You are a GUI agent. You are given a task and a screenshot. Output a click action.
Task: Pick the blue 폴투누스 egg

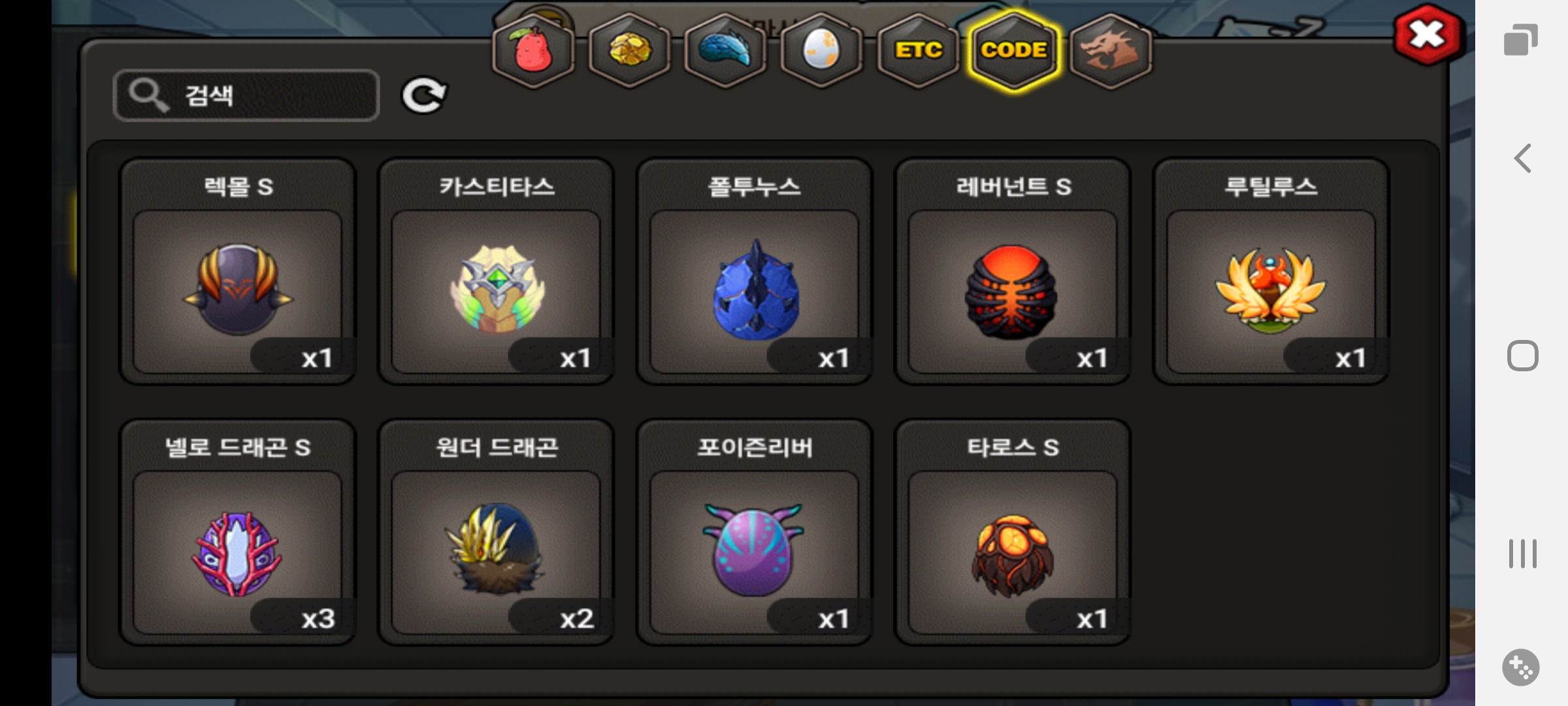pos(755,271)
